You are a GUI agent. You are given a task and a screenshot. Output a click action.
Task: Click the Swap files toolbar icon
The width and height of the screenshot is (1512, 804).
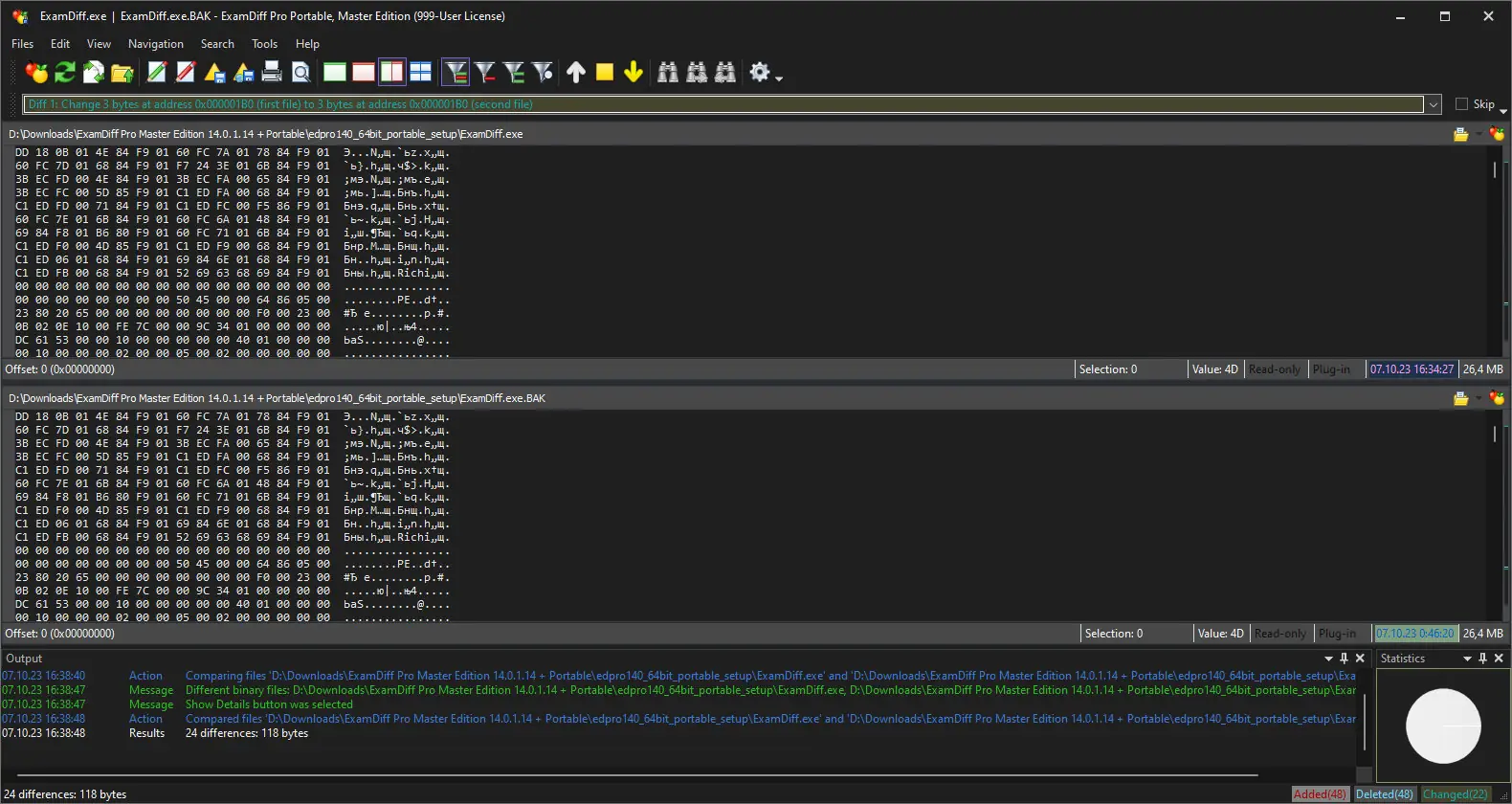pyautogui.click(x=94, y=73)
